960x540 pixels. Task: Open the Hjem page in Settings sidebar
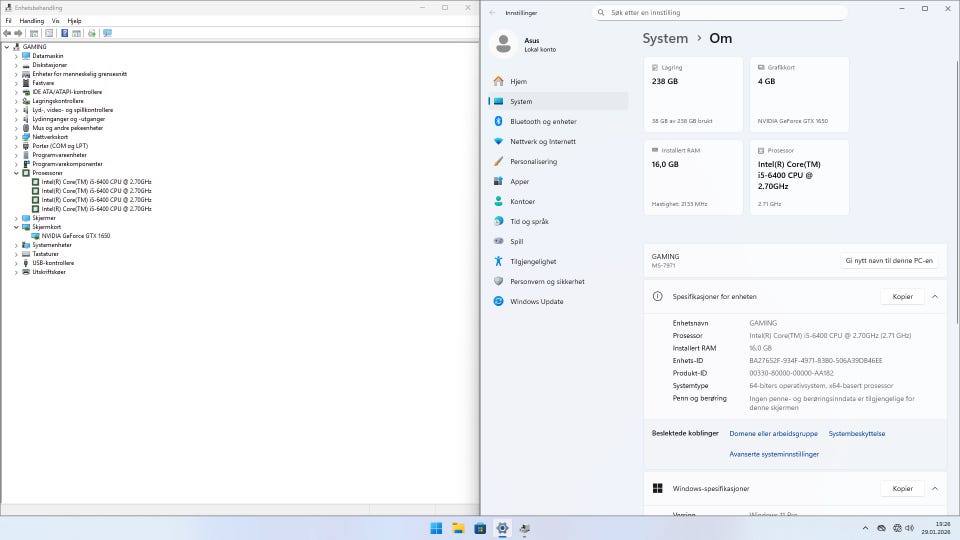tap(558, 81)
